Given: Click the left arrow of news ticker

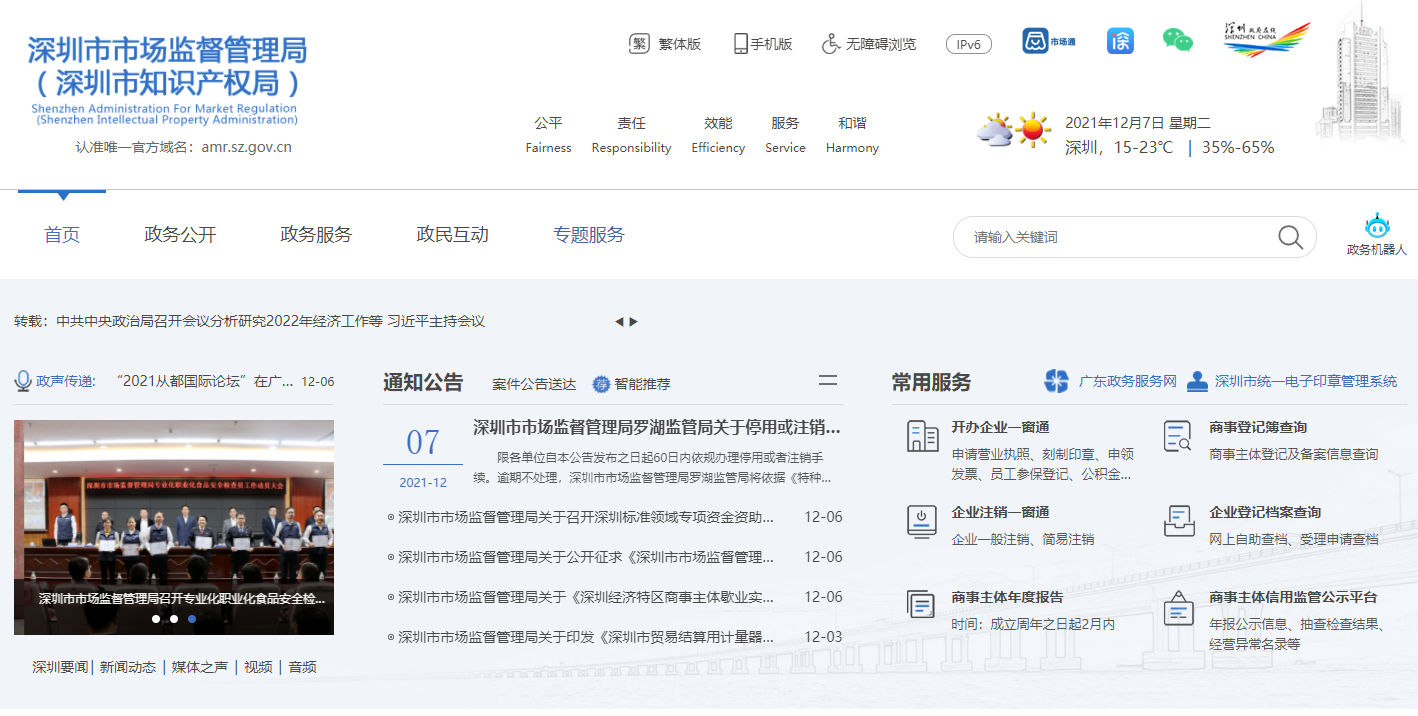Looking at the screenshot, I should tap(621, 321).
